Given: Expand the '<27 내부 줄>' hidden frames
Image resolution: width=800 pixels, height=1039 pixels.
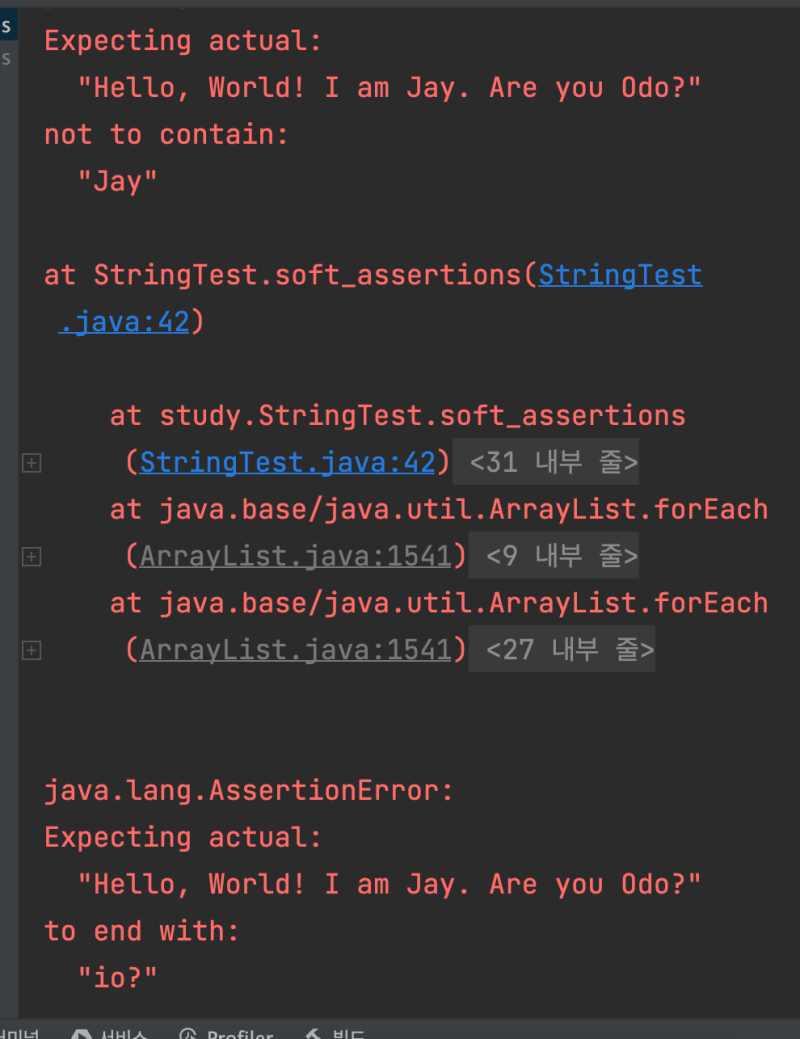Looking at the screenshot, I should pos(562,648).
